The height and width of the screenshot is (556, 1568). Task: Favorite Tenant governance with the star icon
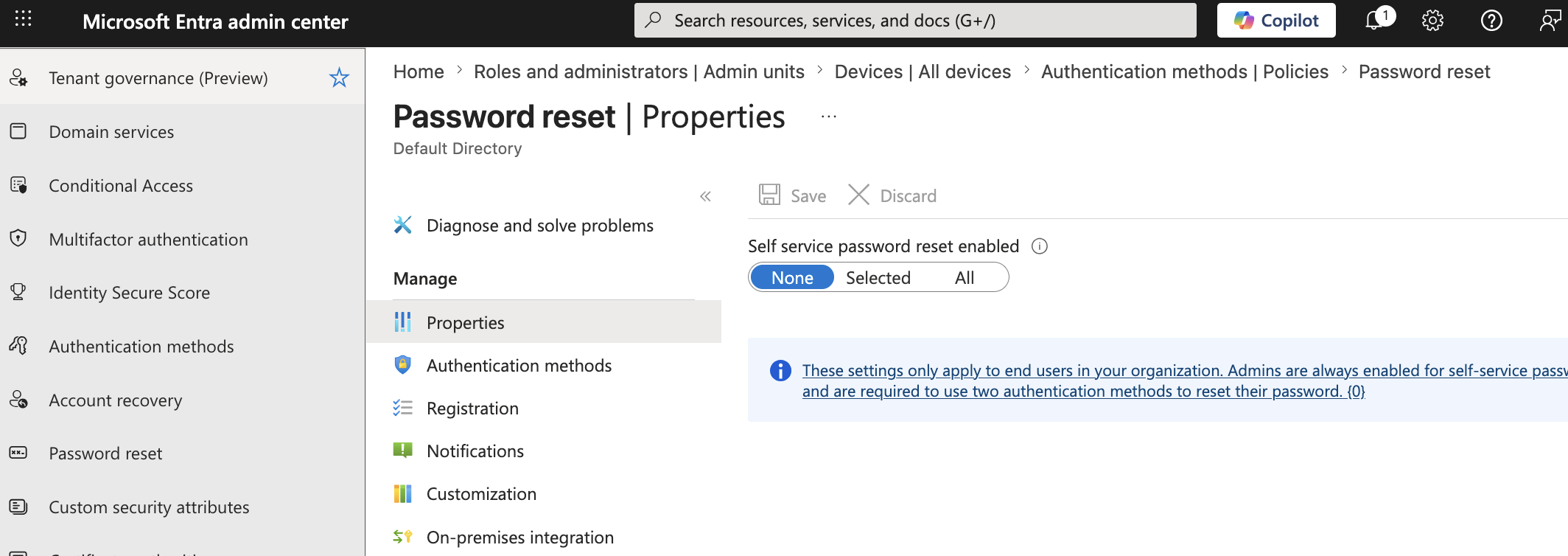coord(339,77)
